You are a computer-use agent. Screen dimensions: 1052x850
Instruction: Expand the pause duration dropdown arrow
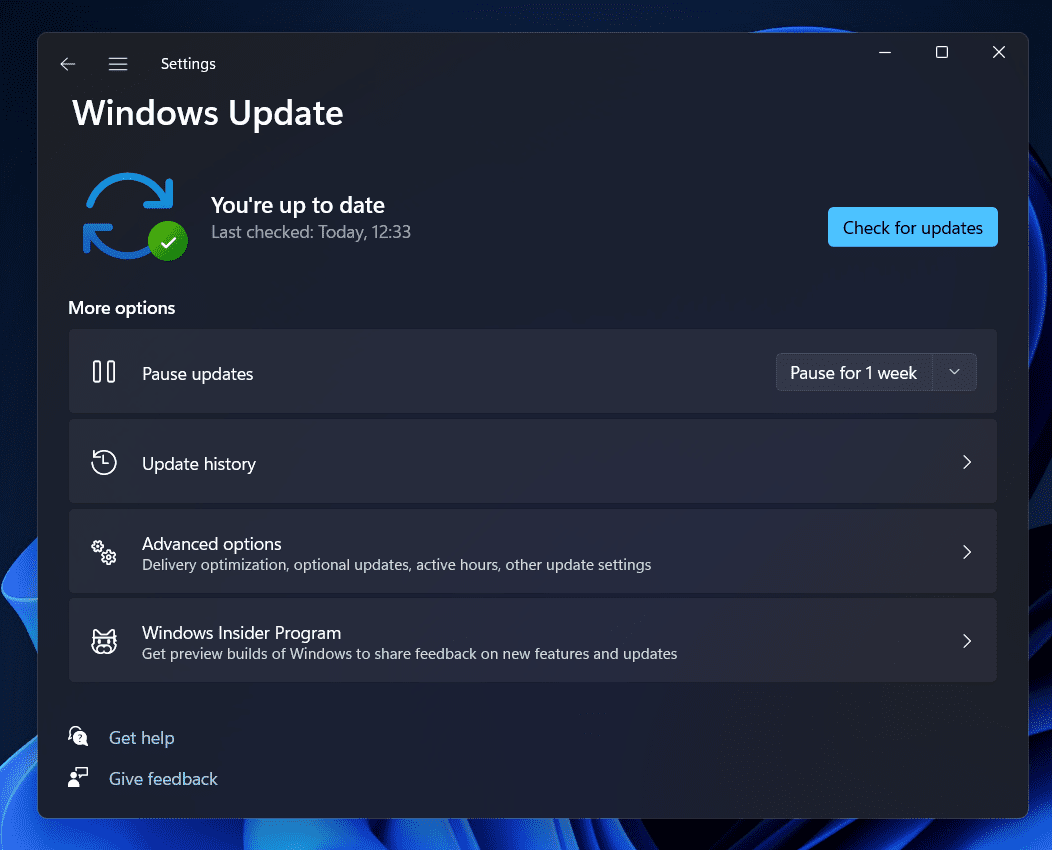coord(954,371)
